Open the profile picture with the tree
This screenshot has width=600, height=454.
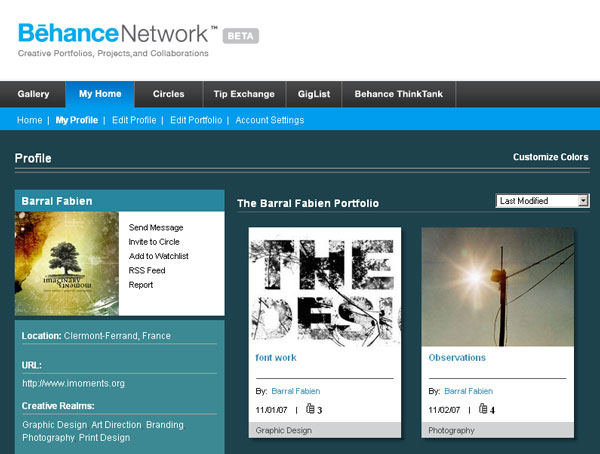click(67, 263)
